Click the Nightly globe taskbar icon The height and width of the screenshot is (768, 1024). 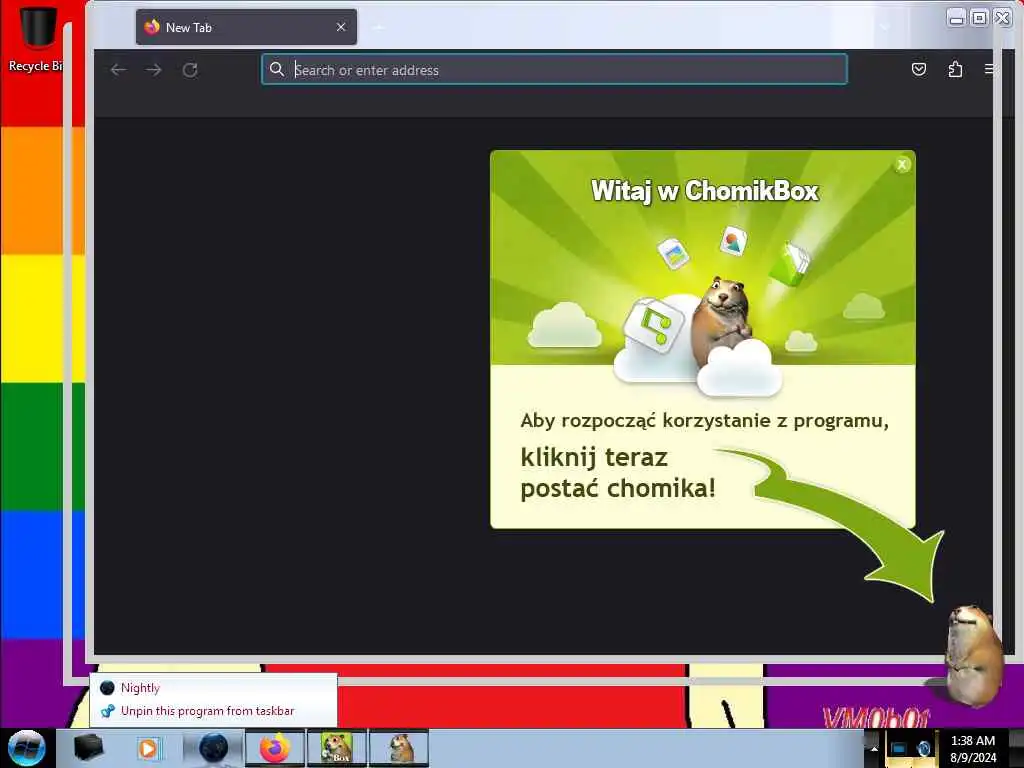click(x=214, y=748)
